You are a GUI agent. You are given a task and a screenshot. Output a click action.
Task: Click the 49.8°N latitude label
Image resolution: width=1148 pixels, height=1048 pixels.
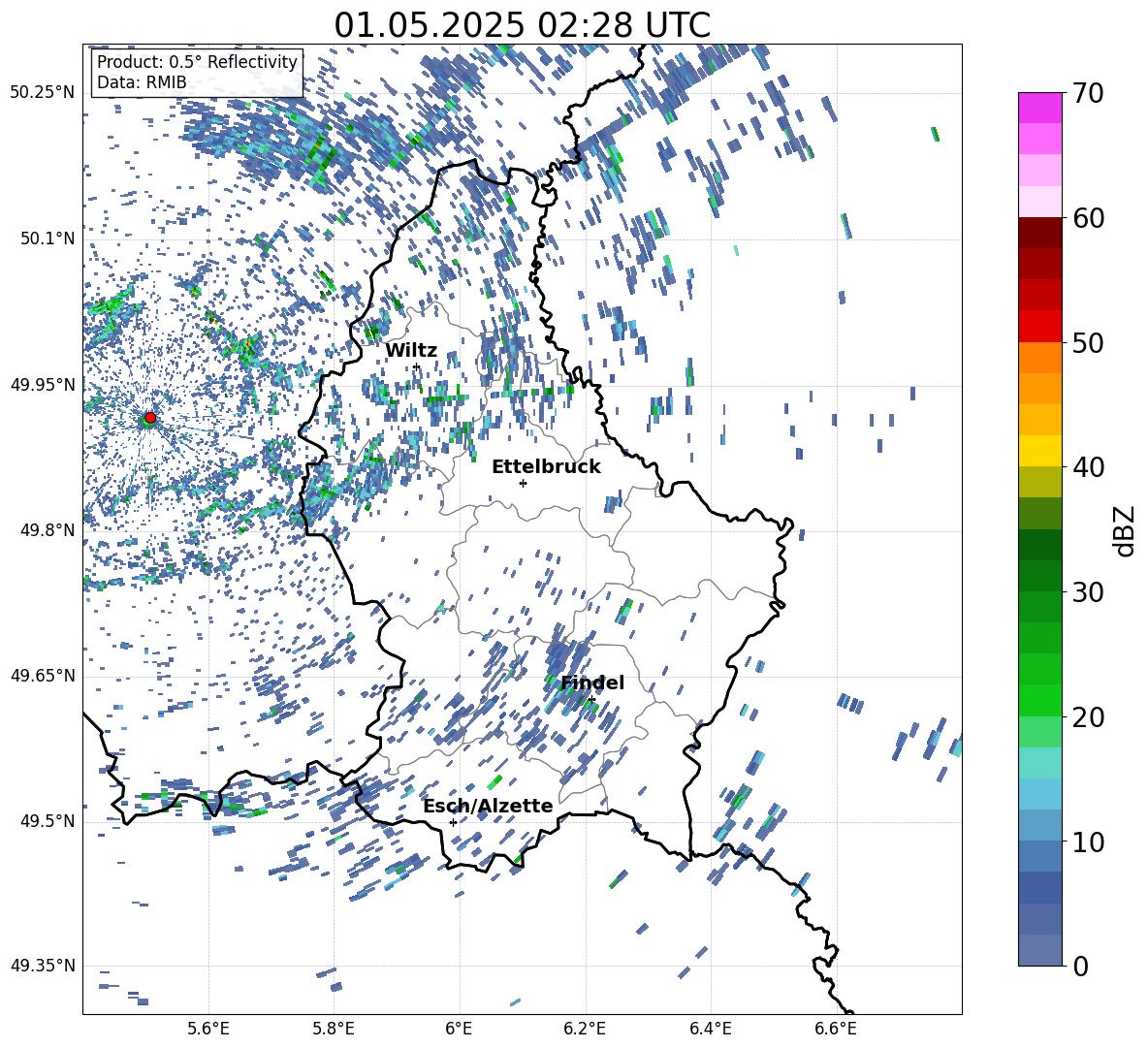pyautogui.click(x=48, y=530)
